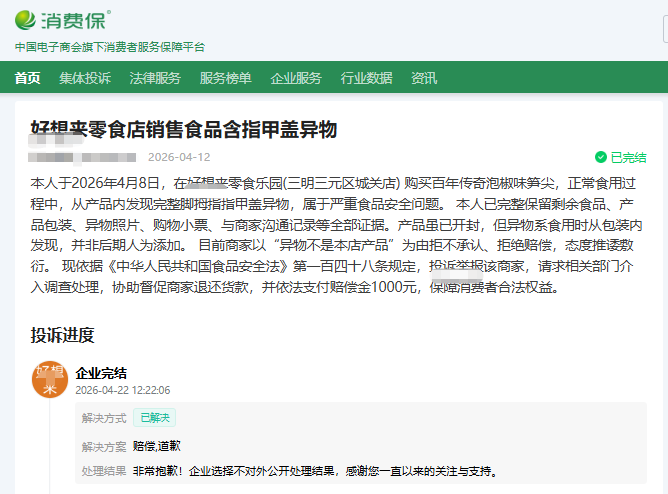Click the 已解决 status badge
Viewport: 668px width, 494px height.
click(155, 418)
